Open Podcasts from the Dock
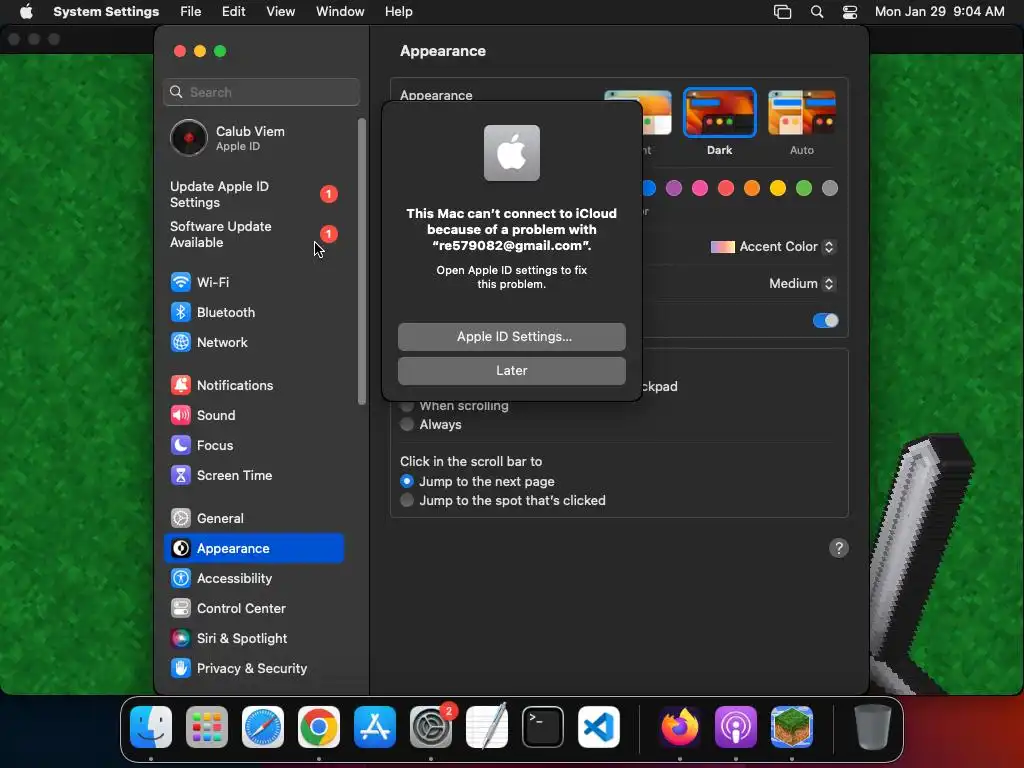Viewport: 1024px width, 768px height. click(736, 727)
